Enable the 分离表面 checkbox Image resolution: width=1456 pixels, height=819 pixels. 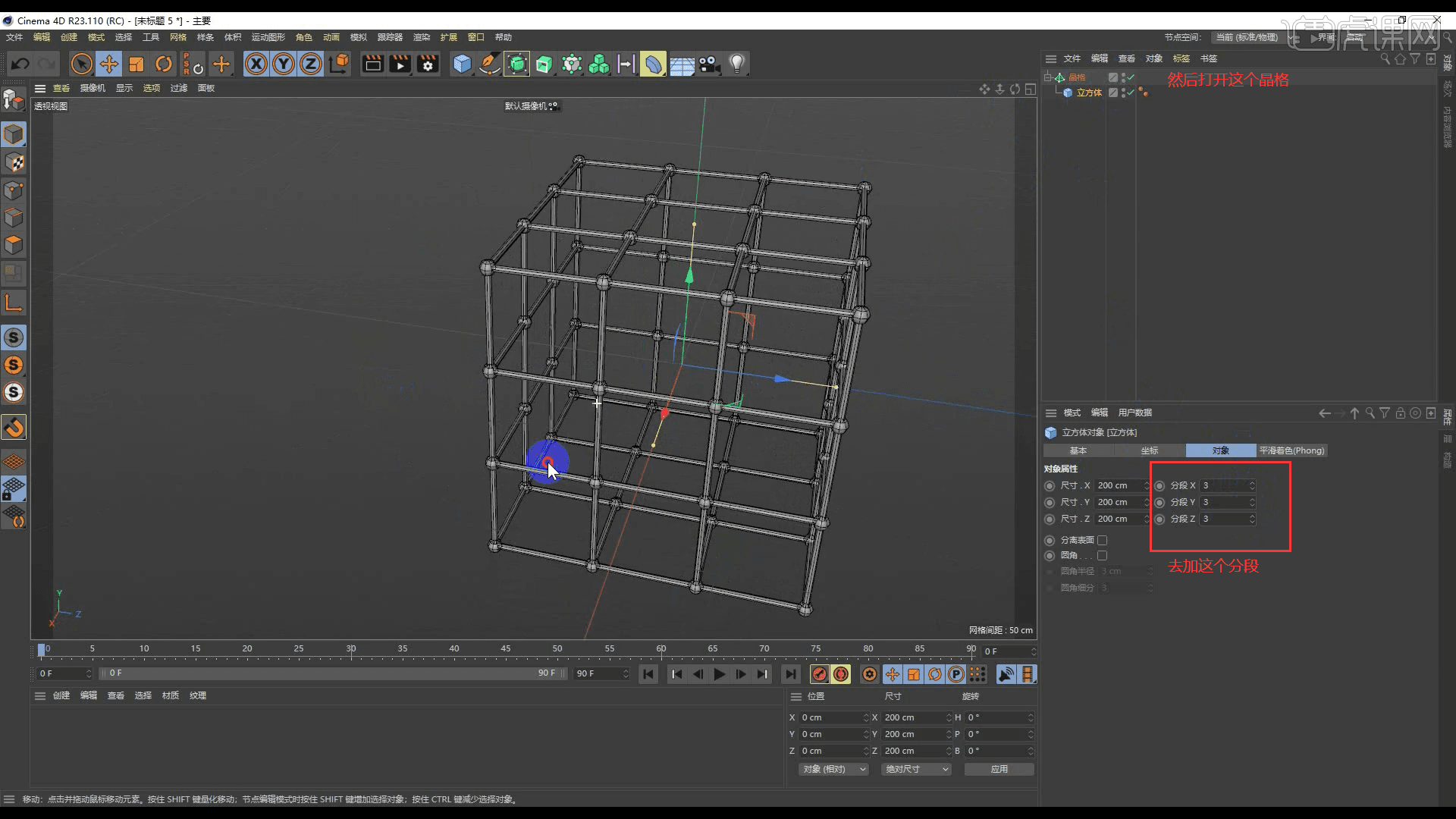tap(1103, 540)
